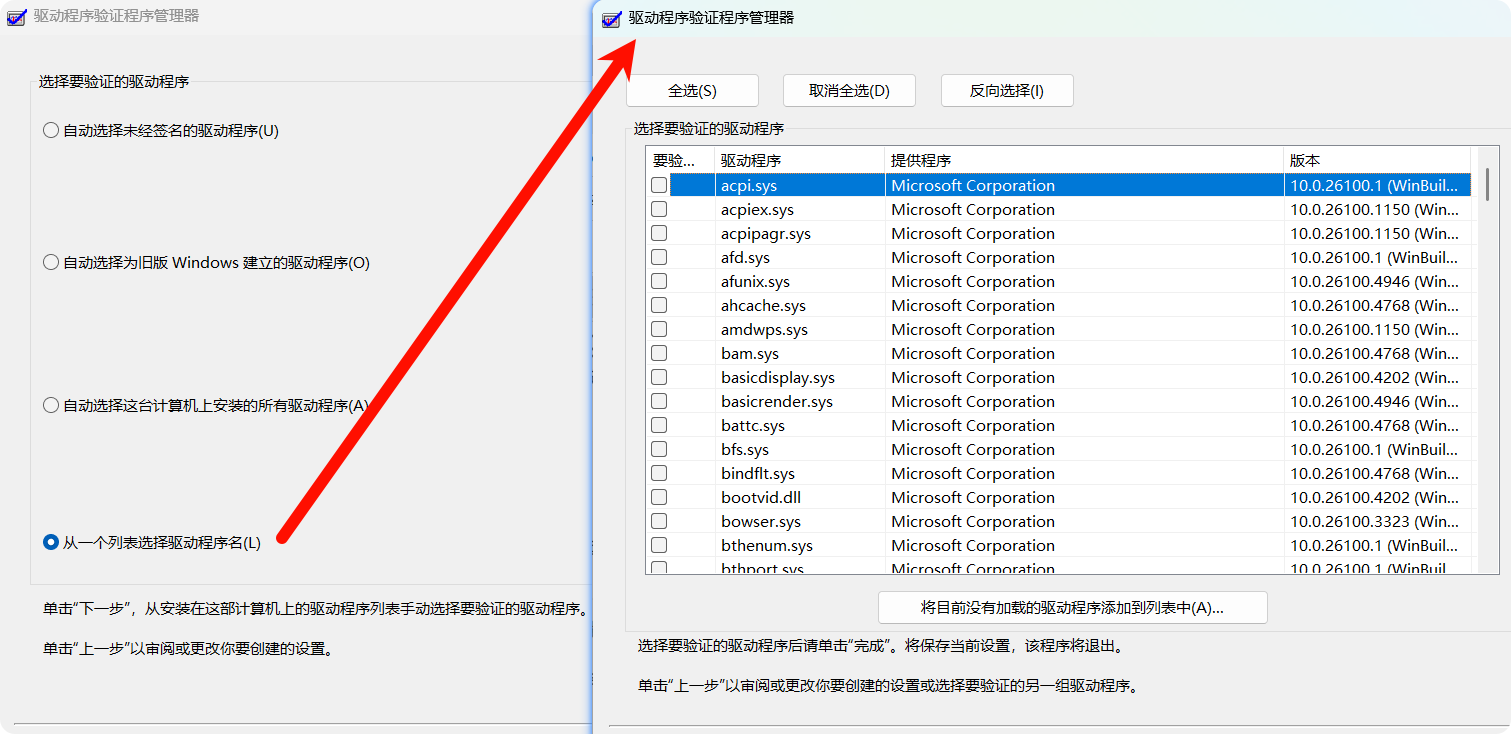This screenshot has width=1511, height=734.
Task: Click version 10.0.26100.1150 in acpiex.sys row
Action: pyautogui.click(x=1375, y=209)
